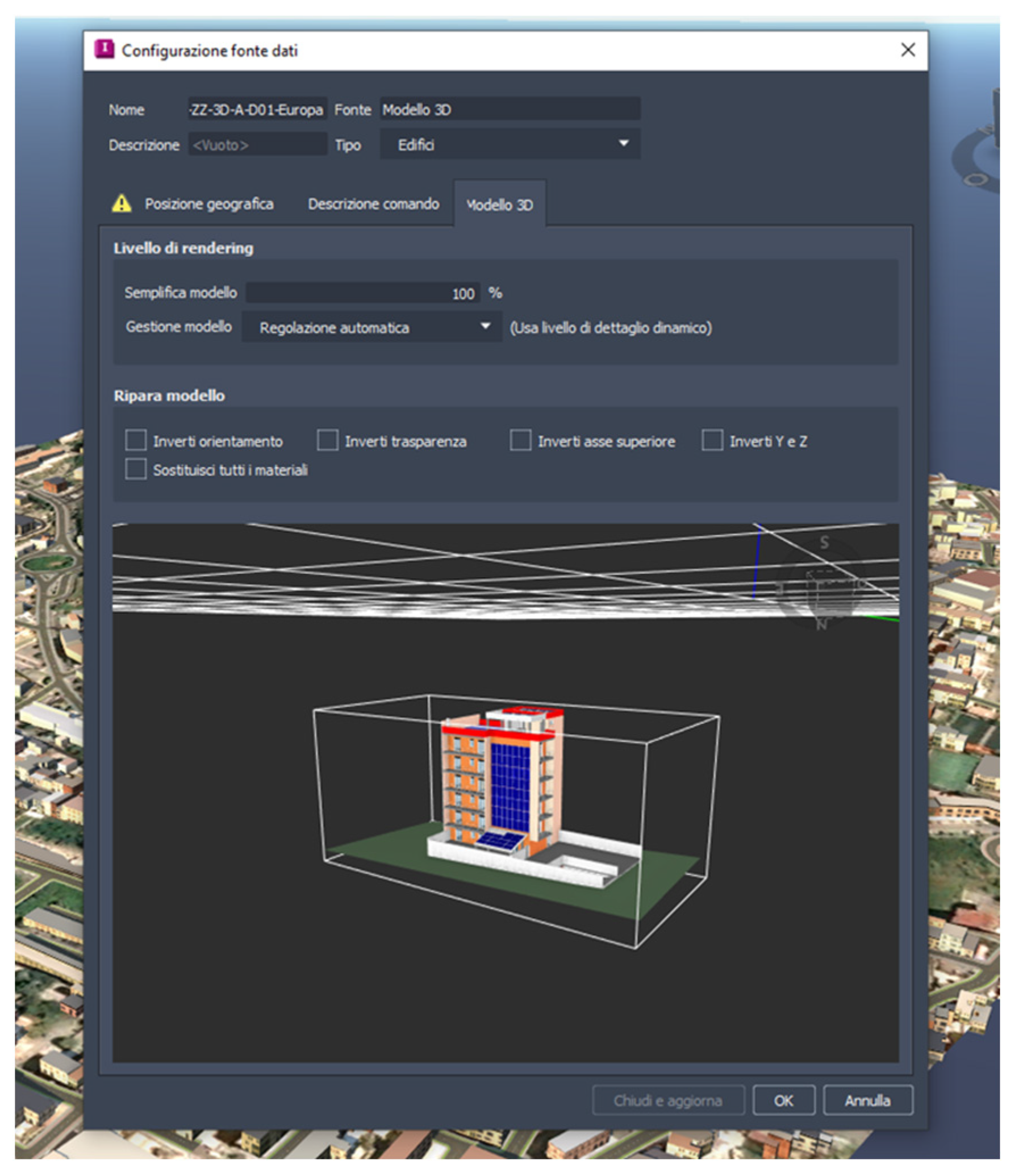Switch to Descrizione comando tab

coord(373,204)
